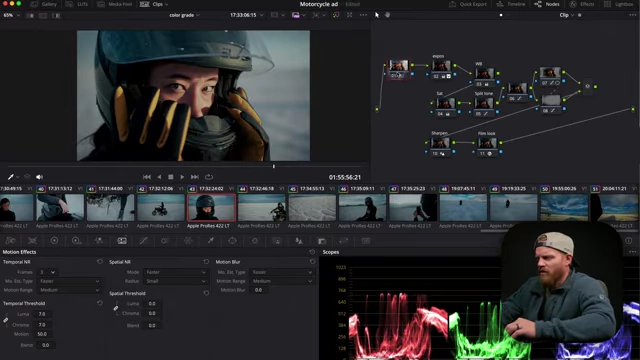Open Motion Blur Motion Range dropdown
The image size is (640, 360).
[281, 281]
